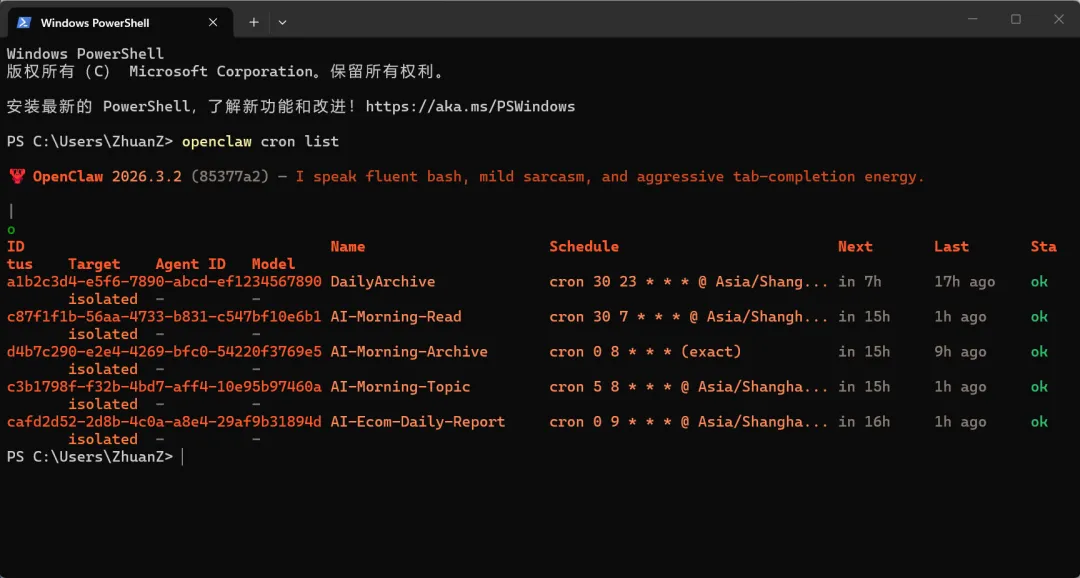The image size is (1080, 578).
Task: Click the Schedule column header
Action: point(584,247)
